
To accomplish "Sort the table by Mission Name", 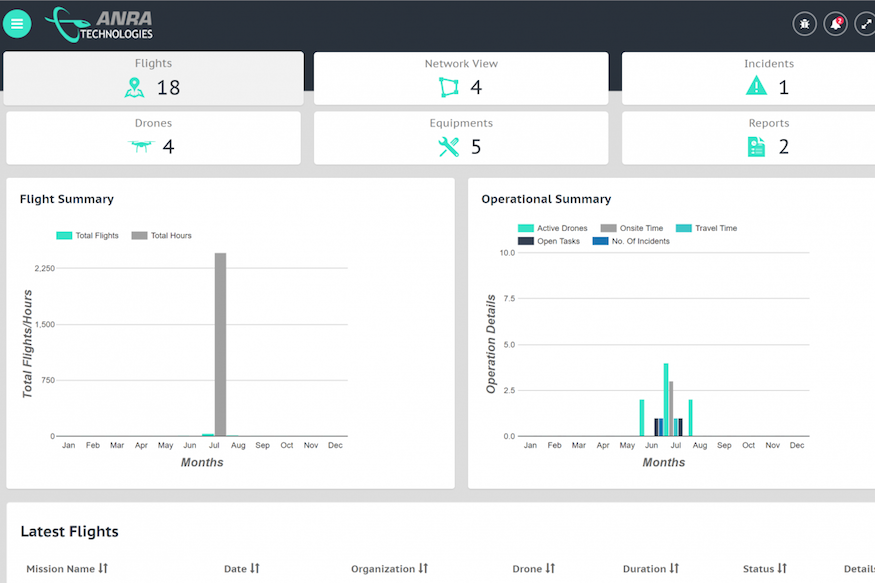I will pos(103,569).
